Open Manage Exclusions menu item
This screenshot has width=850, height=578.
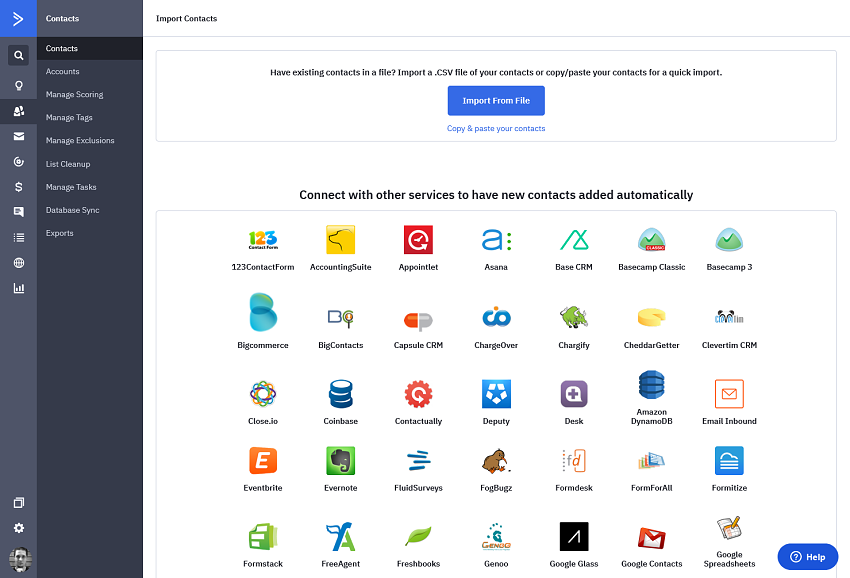click(x=90, y=140)
